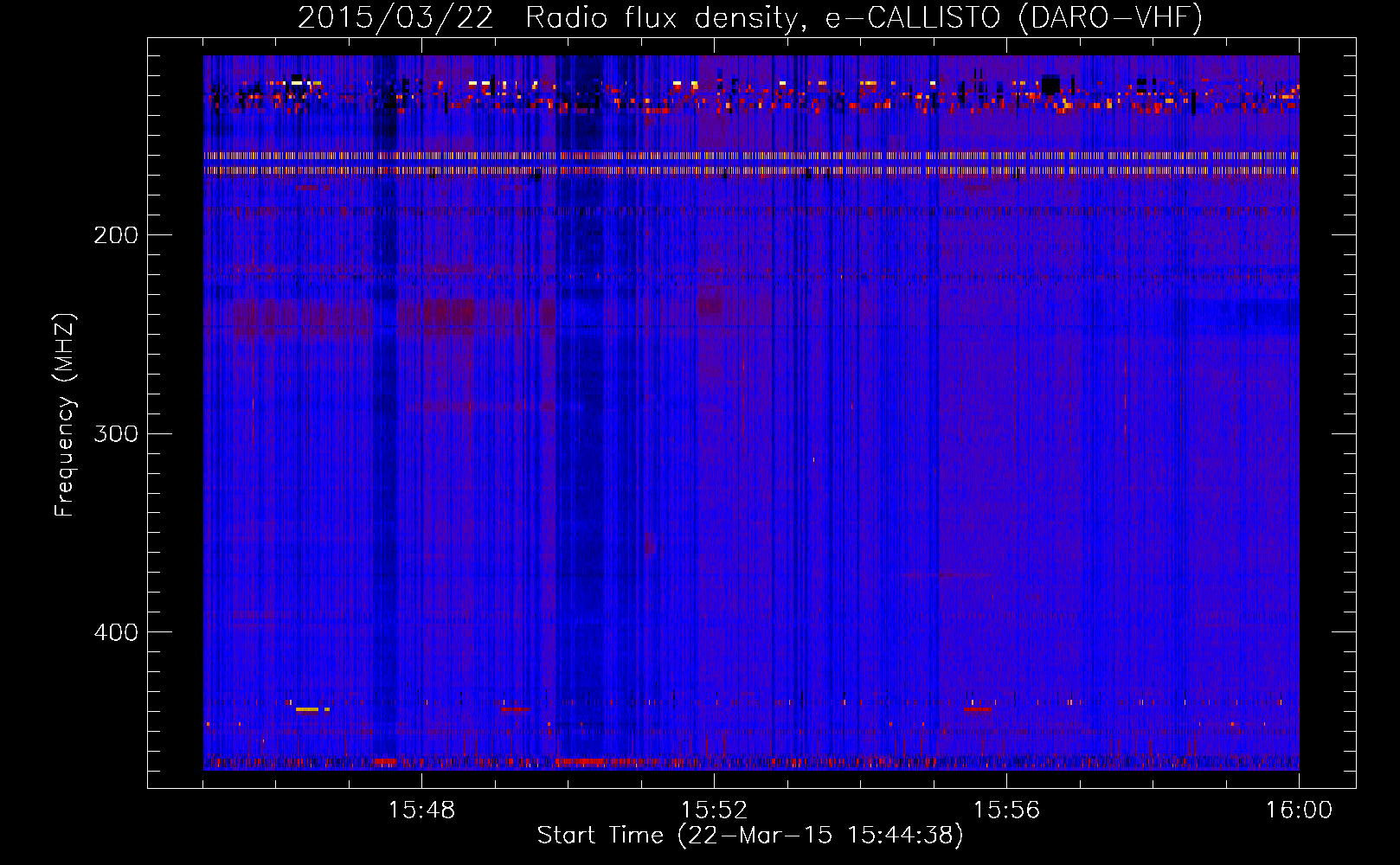The width and height of the screenshot is (1400, 865).
Task: Select the 400 frequency tick label
Action: [x=116, y=632]
